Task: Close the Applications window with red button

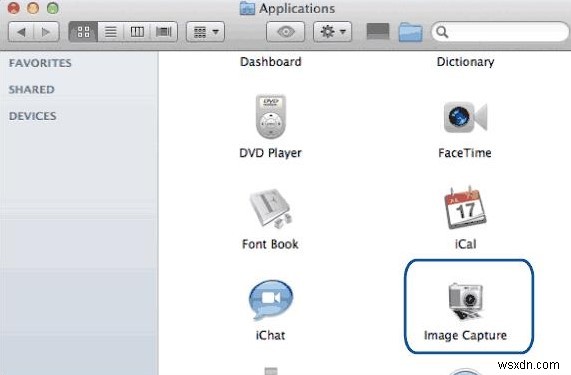Action: pos(14,8)
